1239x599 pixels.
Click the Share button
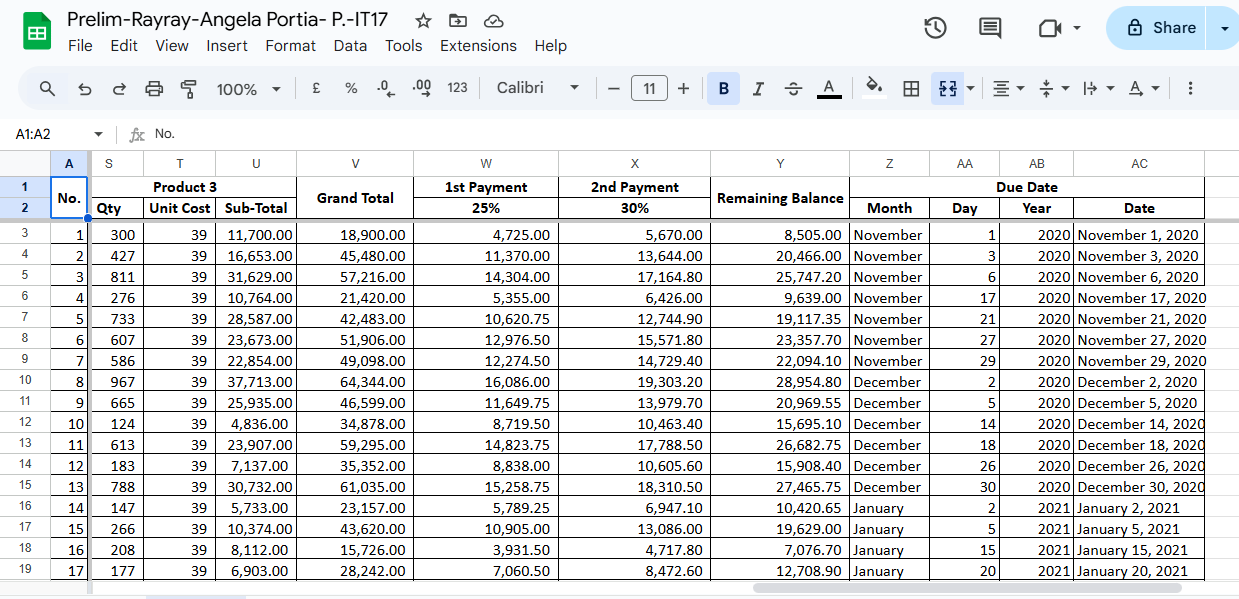pos(1160,28)
